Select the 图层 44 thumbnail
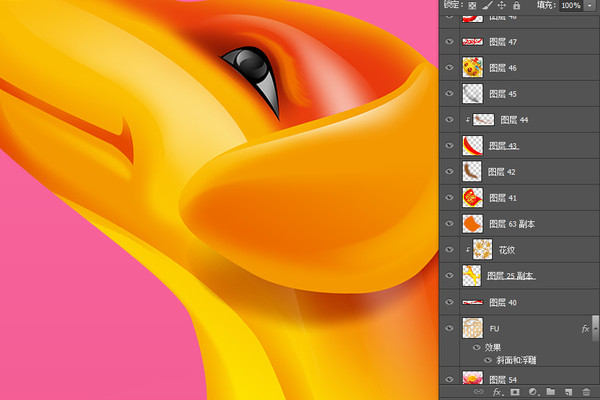 tap(483, 120)
